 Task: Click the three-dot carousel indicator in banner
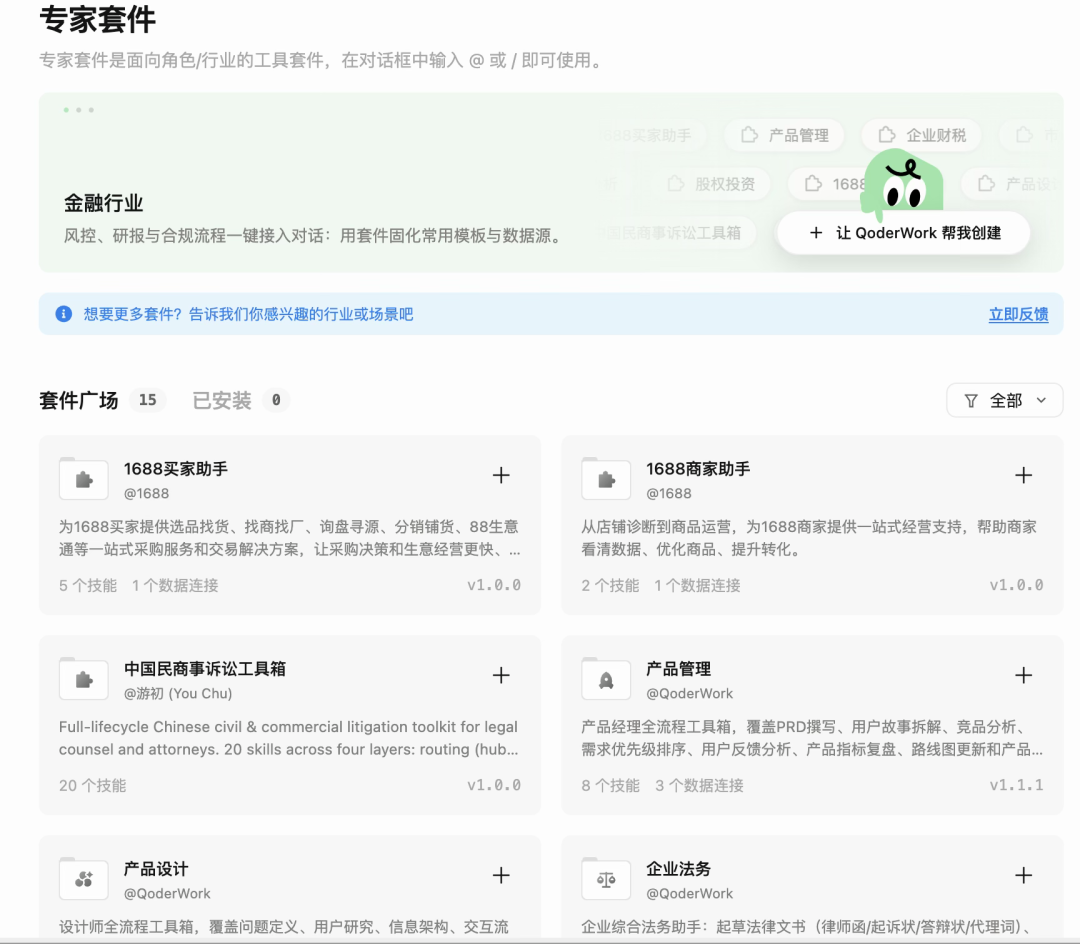click(79, 109)
